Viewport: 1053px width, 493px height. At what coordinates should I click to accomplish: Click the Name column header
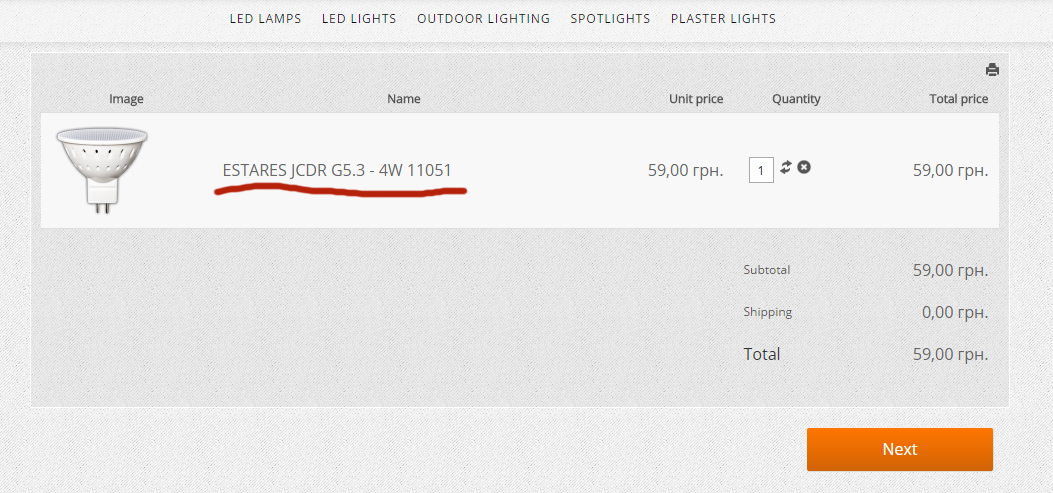coord(404,99)
